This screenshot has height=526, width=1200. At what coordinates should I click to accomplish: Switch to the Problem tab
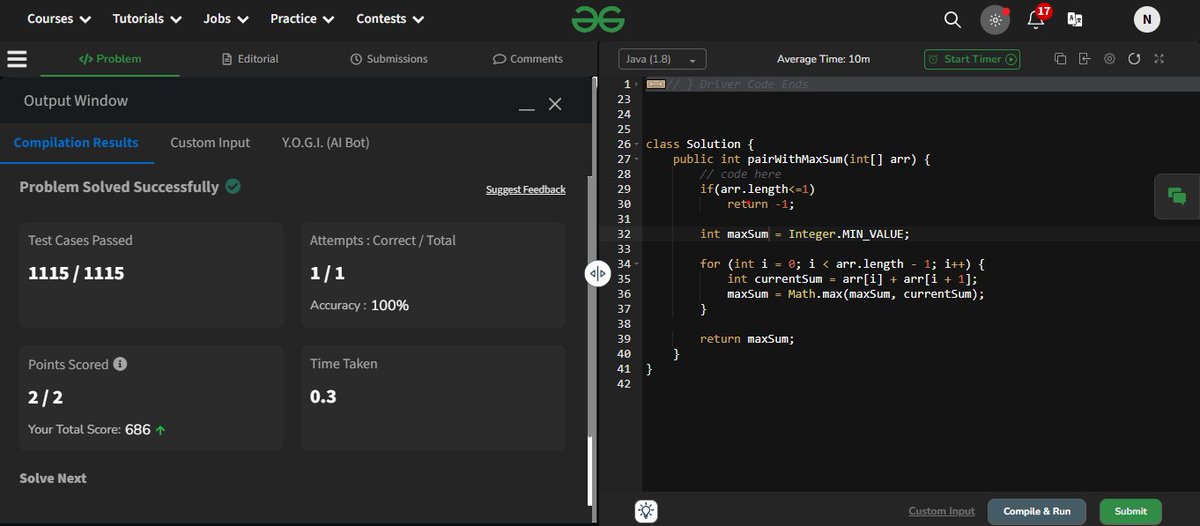point(110,59)
